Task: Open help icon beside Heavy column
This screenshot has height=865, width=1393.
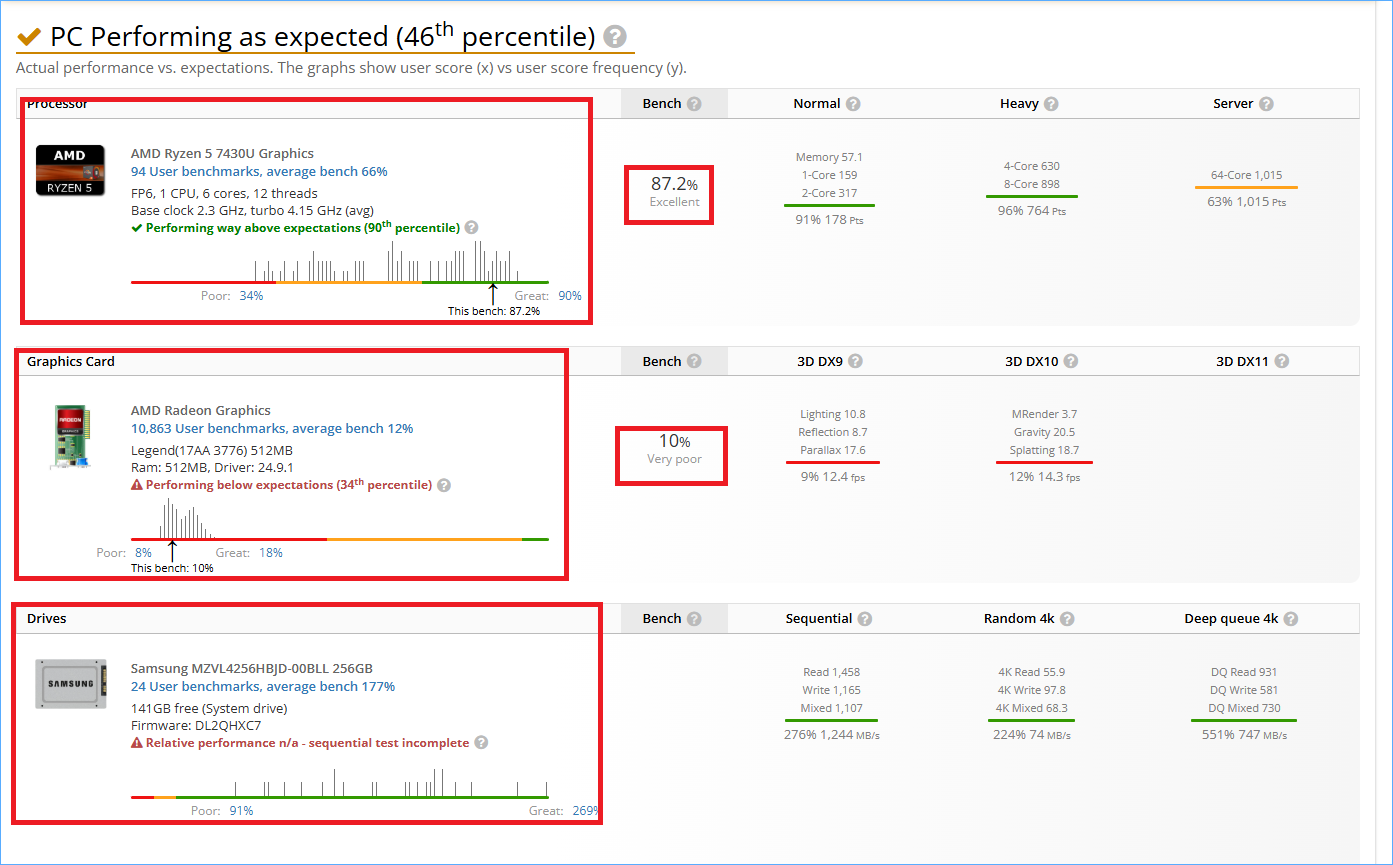Action: 1051,104
